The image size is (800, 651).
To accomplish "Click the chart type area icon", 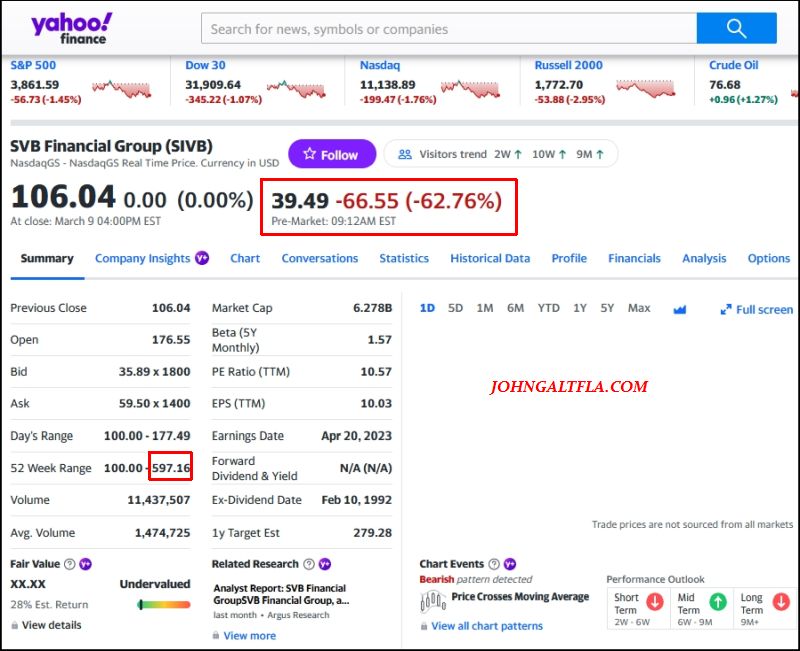I will coord(680,309).
